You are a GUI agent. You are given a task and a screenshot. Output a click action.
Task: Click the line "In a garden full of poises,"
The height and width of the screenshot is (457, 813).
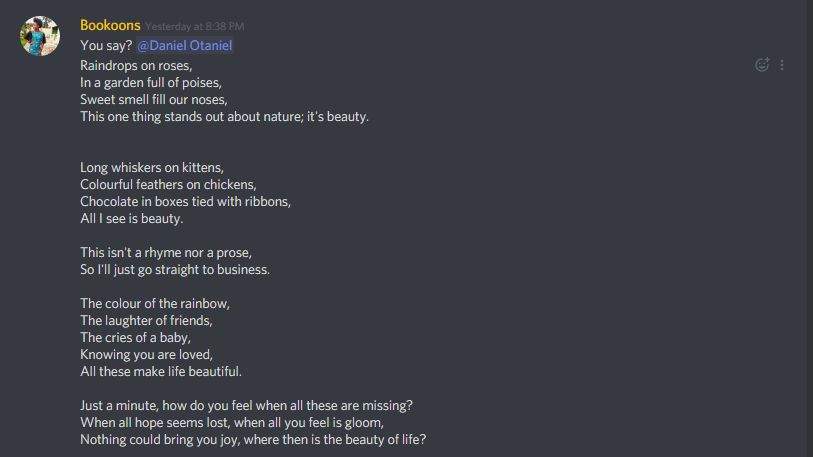(151, 83)
